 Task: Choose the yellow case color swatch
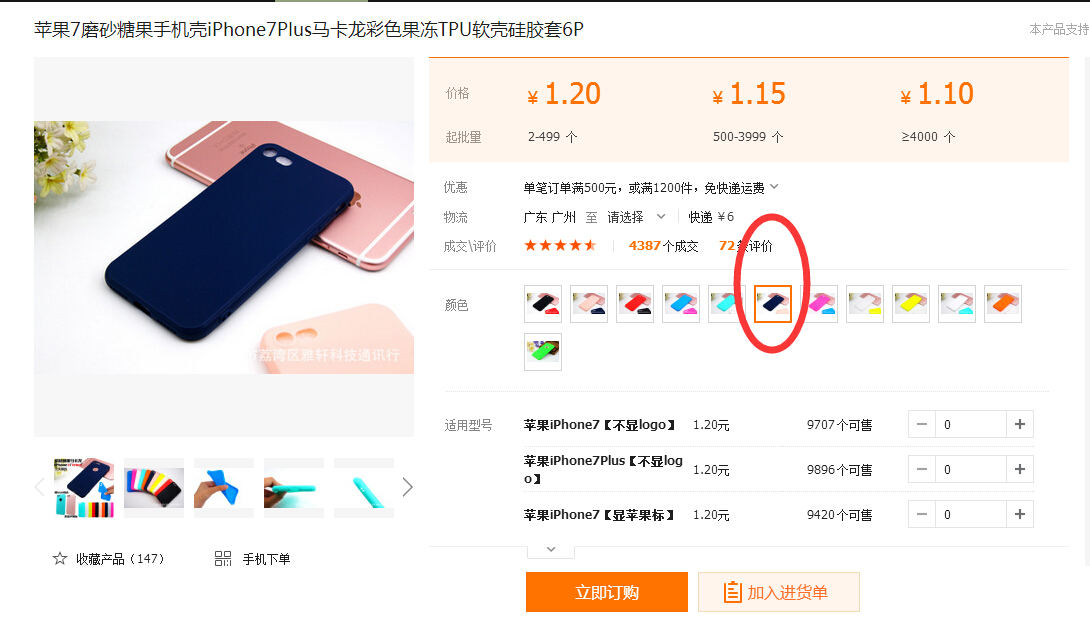click(x=911, y=304)
